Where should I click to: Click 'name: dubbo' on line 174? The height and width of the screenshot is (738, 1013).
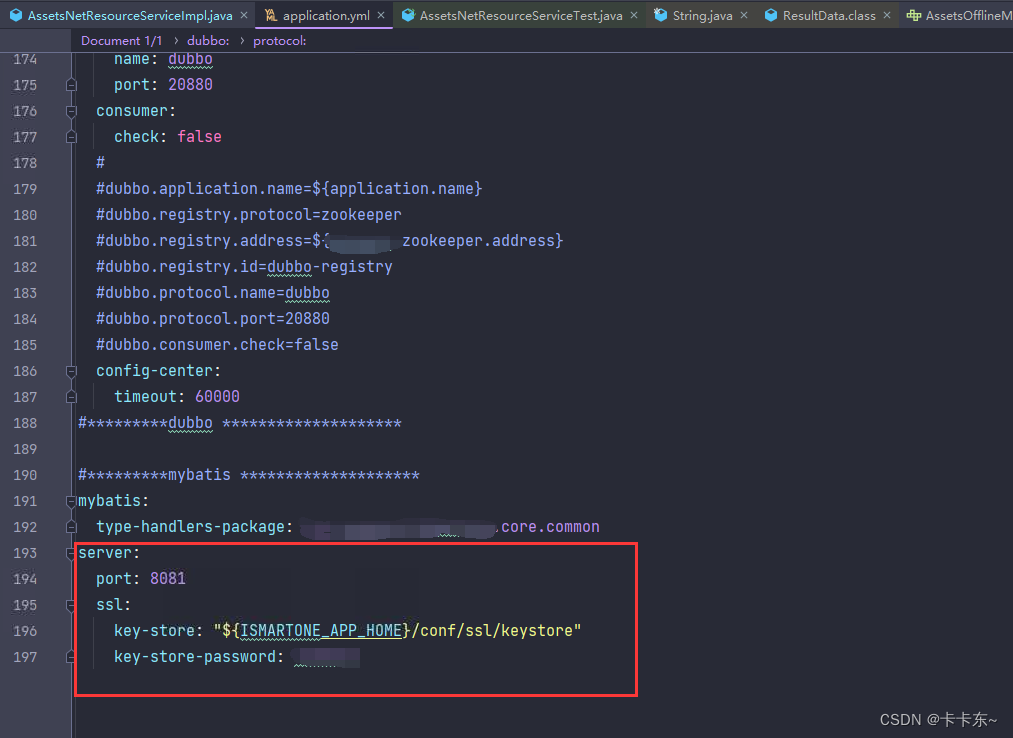click(163, 59)
